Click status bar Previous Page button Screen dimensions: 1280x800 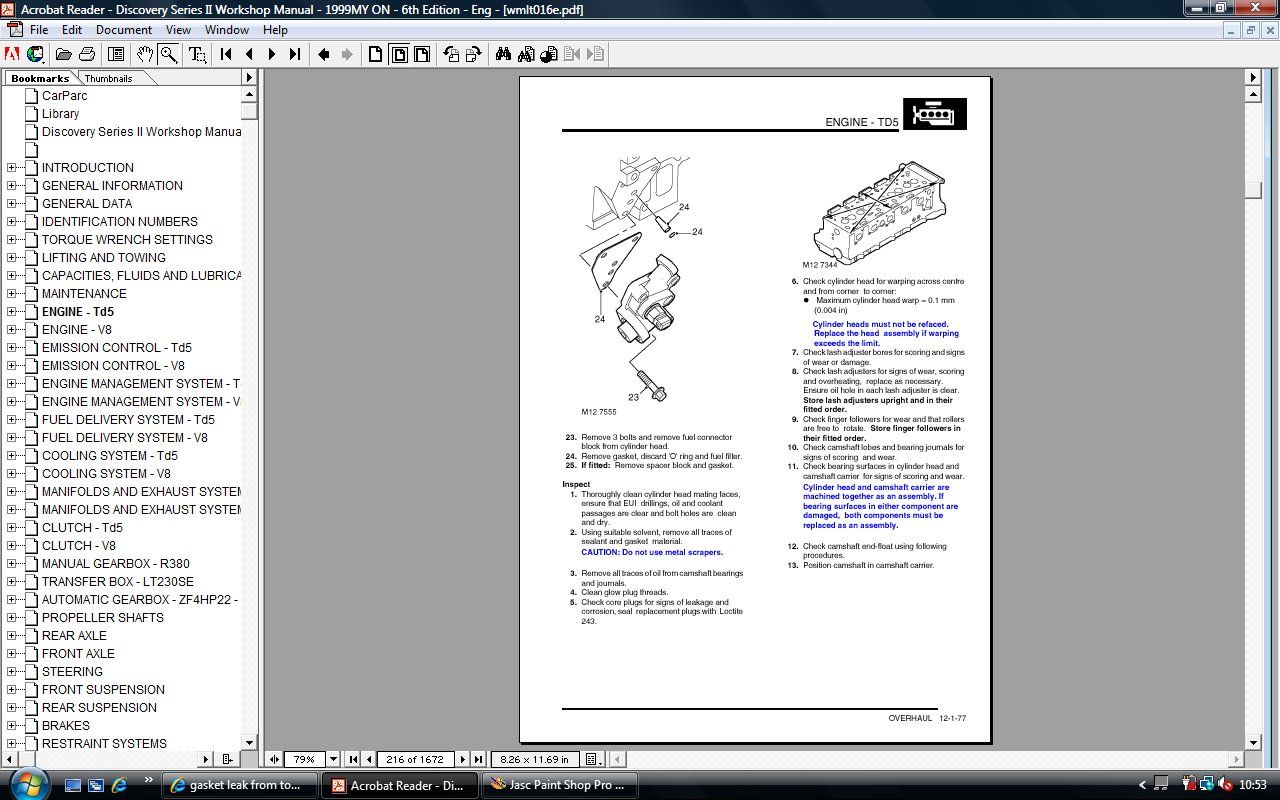[x=369, y=759]
